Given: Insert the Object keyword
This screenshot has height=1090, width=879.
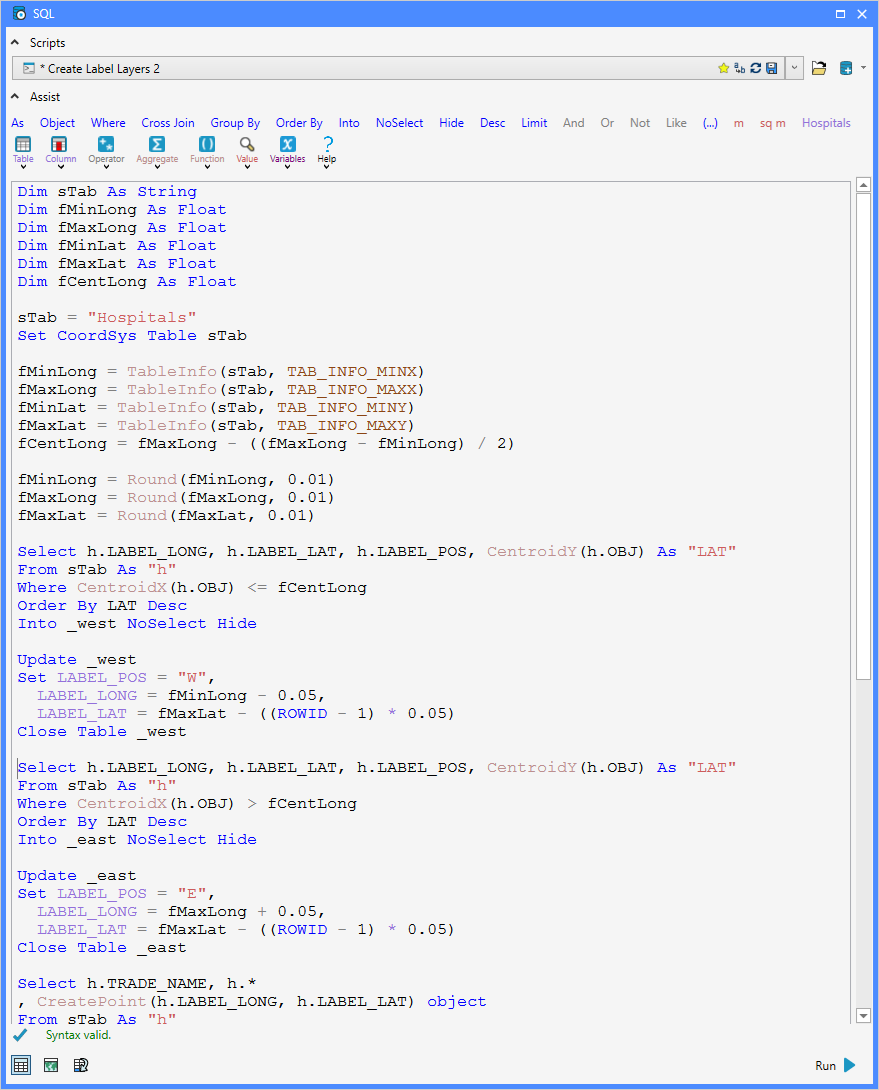Looking at the screenshot, I should pyautogui.click(x=57, y=123).
